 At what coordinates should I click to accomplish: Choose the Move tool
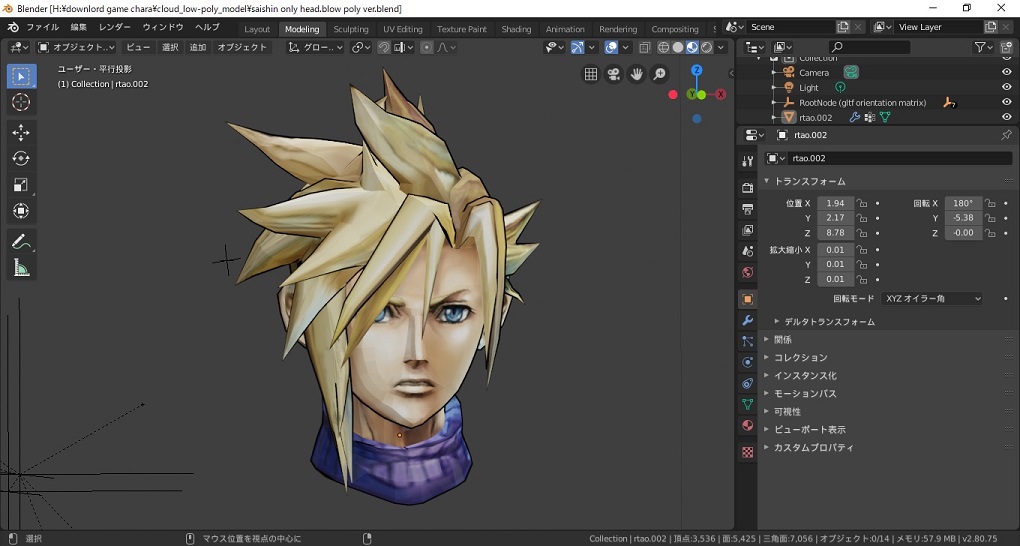coord(21,133)
